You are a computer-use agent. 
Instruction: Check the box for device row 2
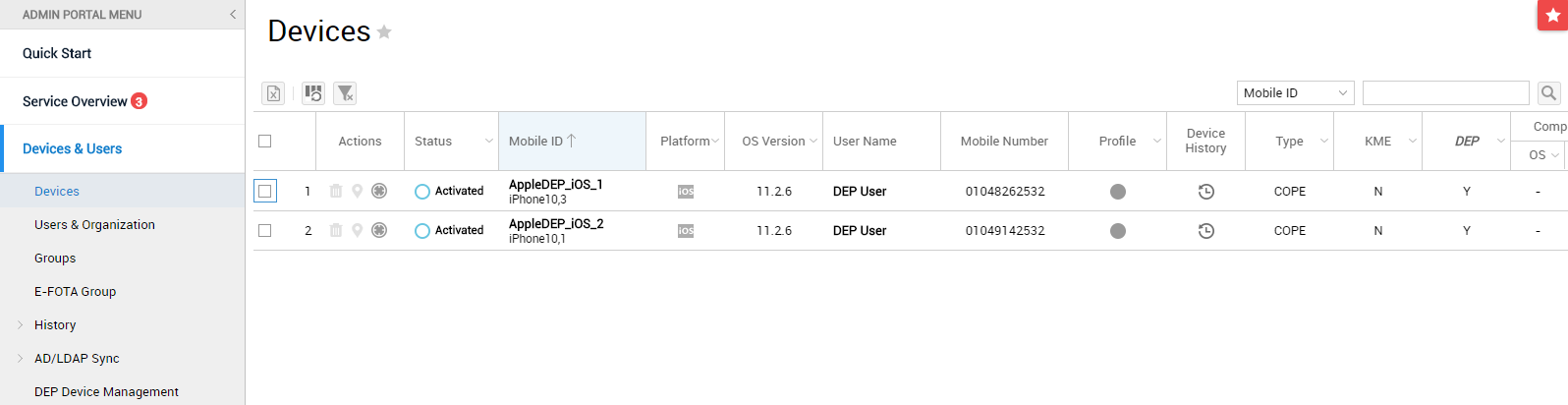(x=264, y=230)
